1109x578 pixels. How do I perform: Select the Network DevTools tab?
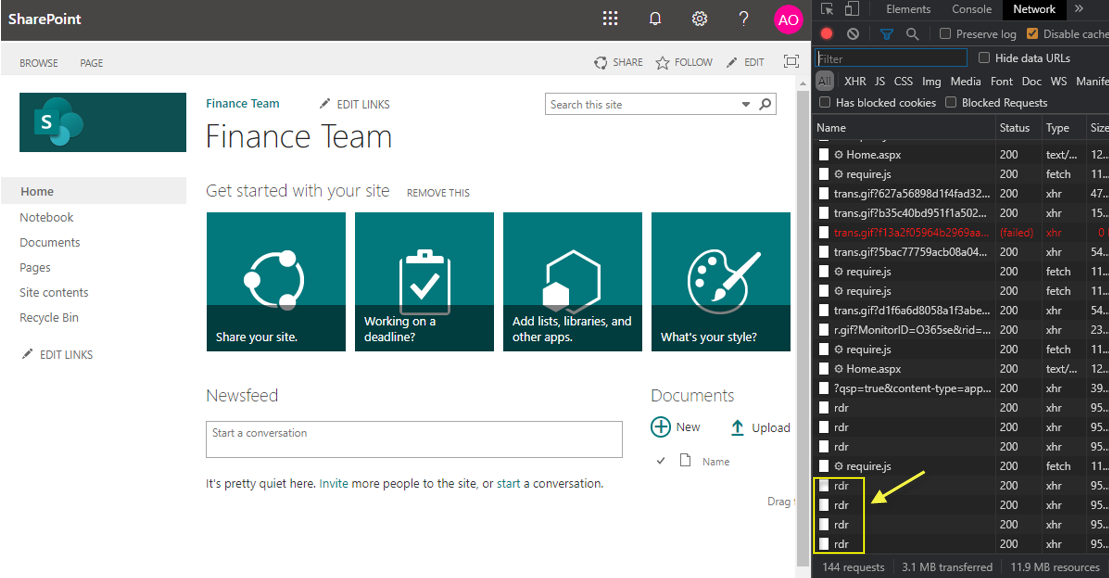(1033, 9)
